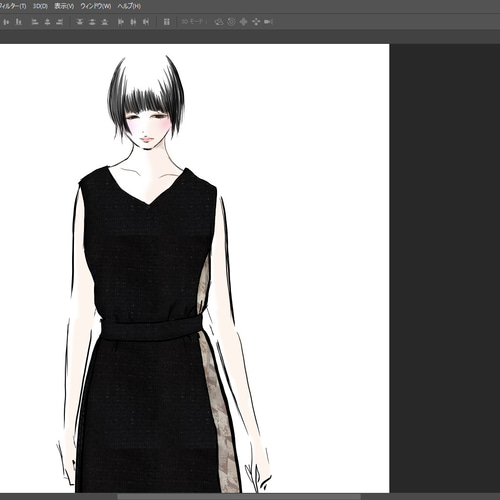Select the 3D roll mode icon
The width and height of the screenshot is (500, 500).
[x=231, y=22]
